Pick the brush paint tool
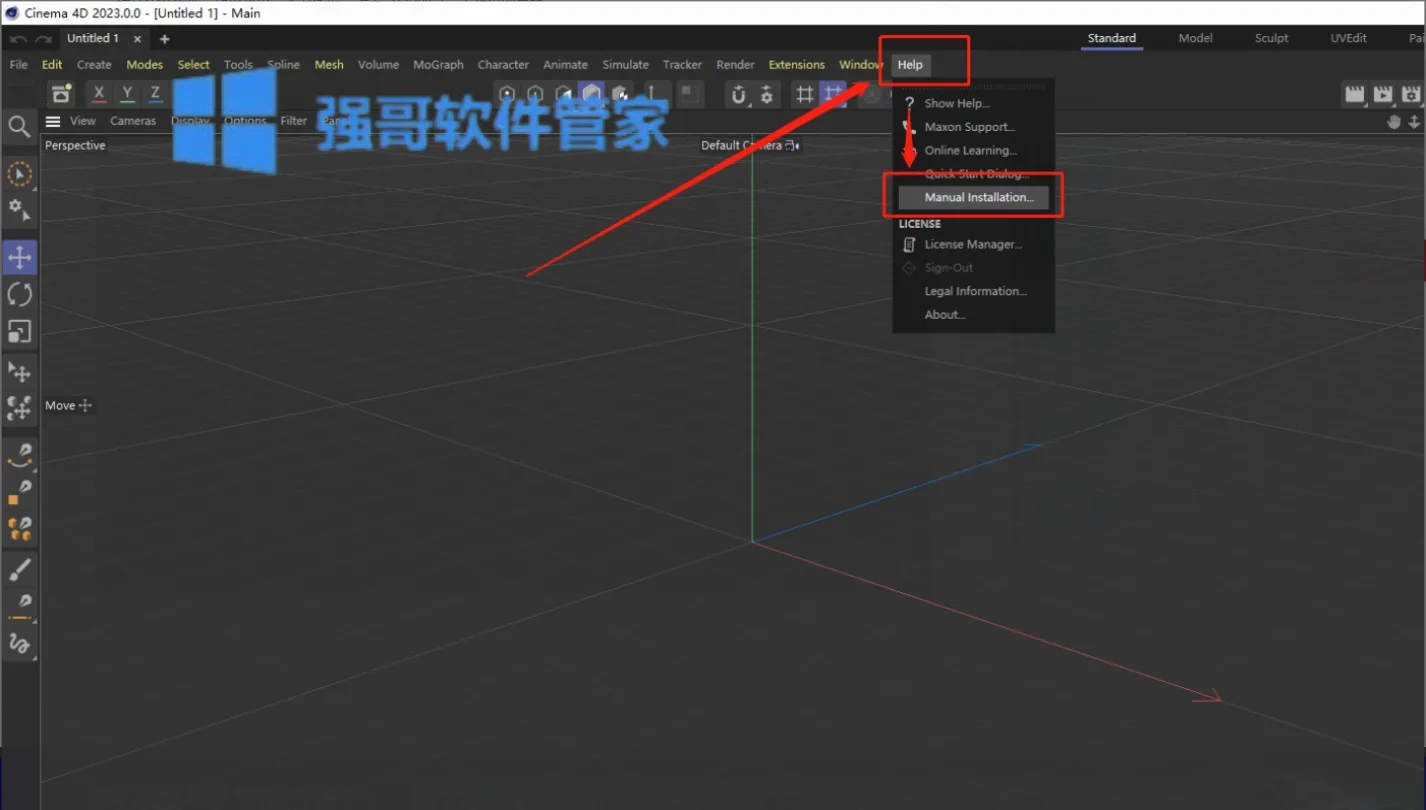The height and width of the screenshot is (810, 1426). pos(20,569)
